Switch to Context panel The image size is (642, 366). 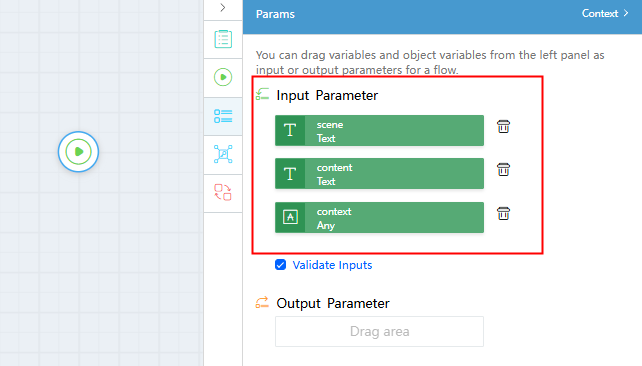605,14
